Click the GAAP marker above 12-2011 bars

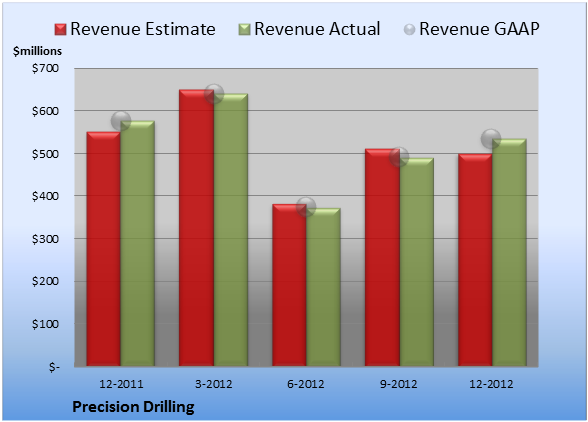[121, 121]
